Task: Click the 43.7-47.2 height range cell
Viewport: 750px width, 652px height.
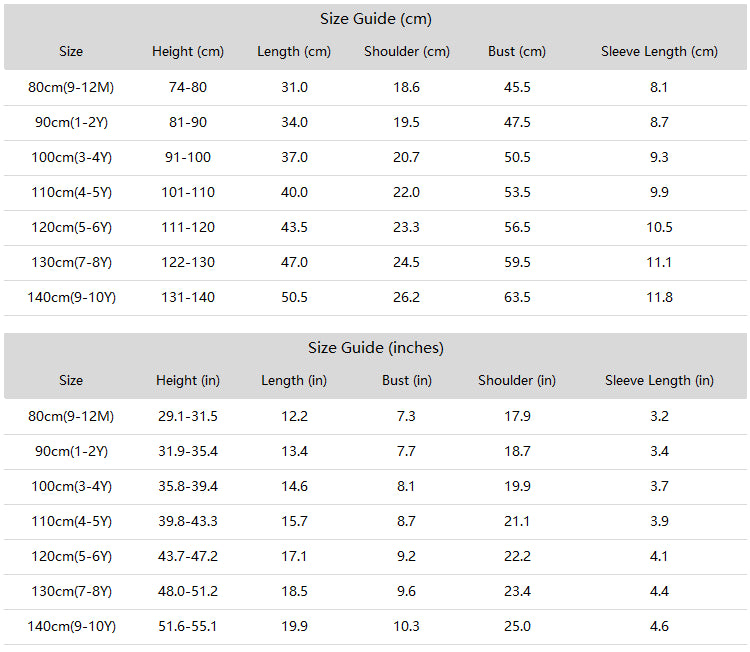Action: tap(188, 556)
